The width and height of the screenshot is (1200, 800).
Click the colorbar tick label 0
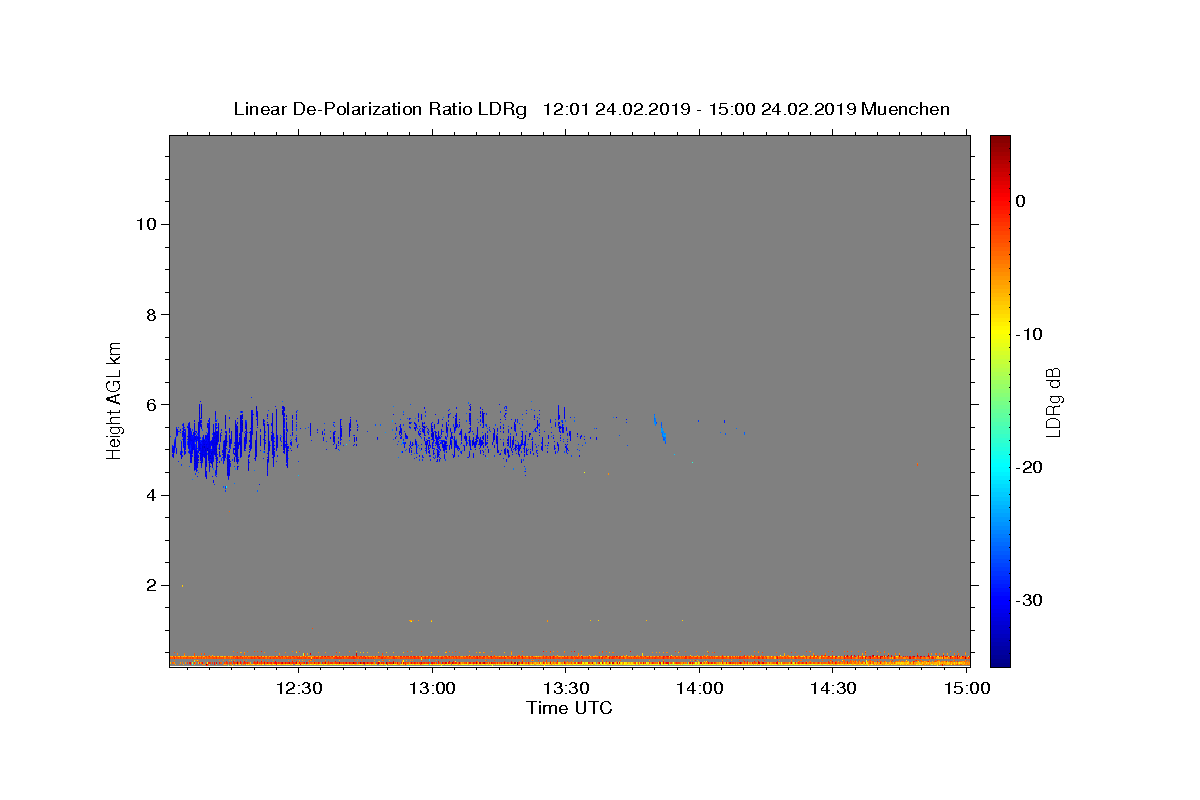[x=1020, y=201]
